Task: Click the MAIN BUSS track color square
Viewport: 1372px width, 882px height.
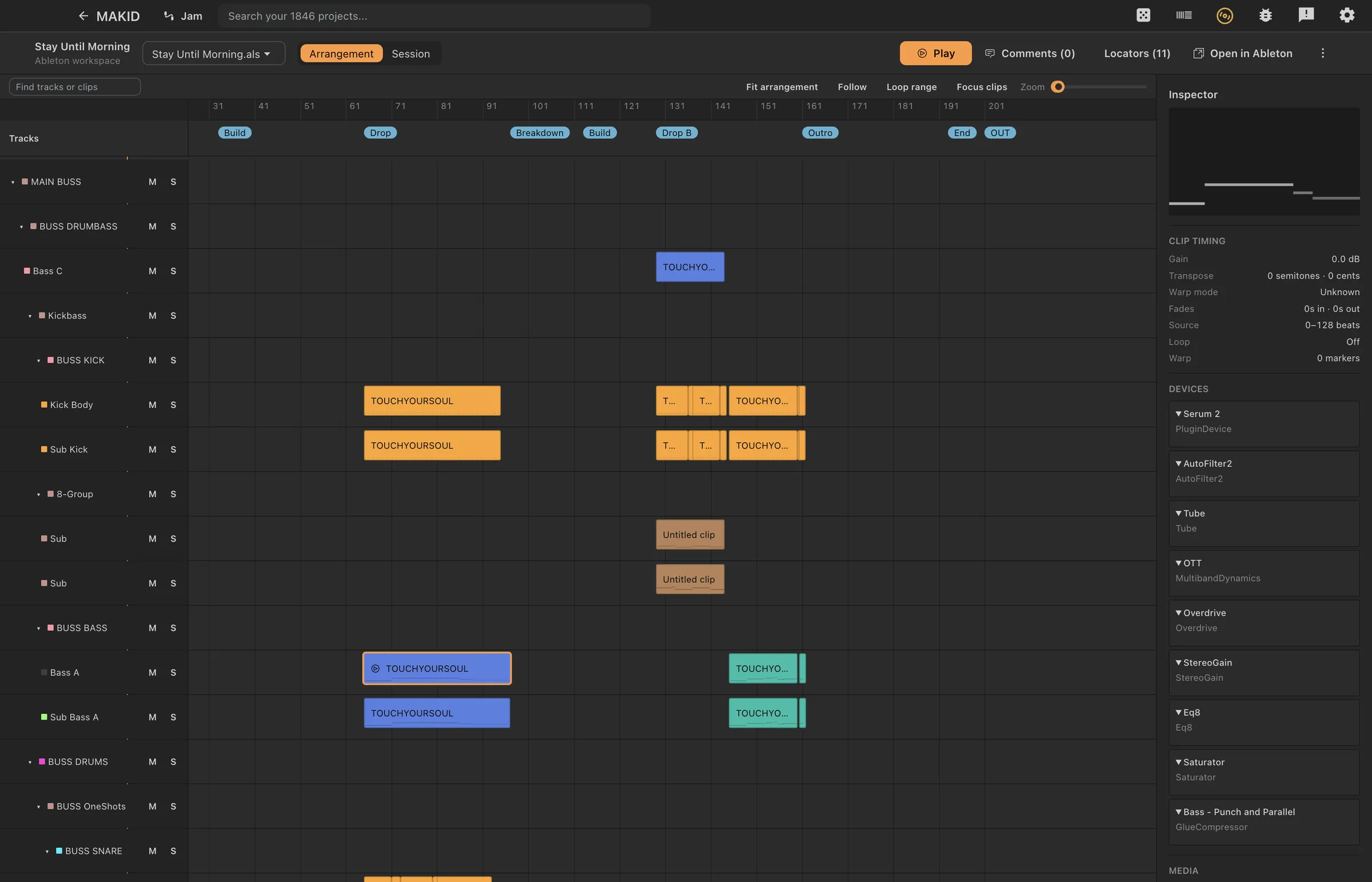Action: tap(25, 181)
